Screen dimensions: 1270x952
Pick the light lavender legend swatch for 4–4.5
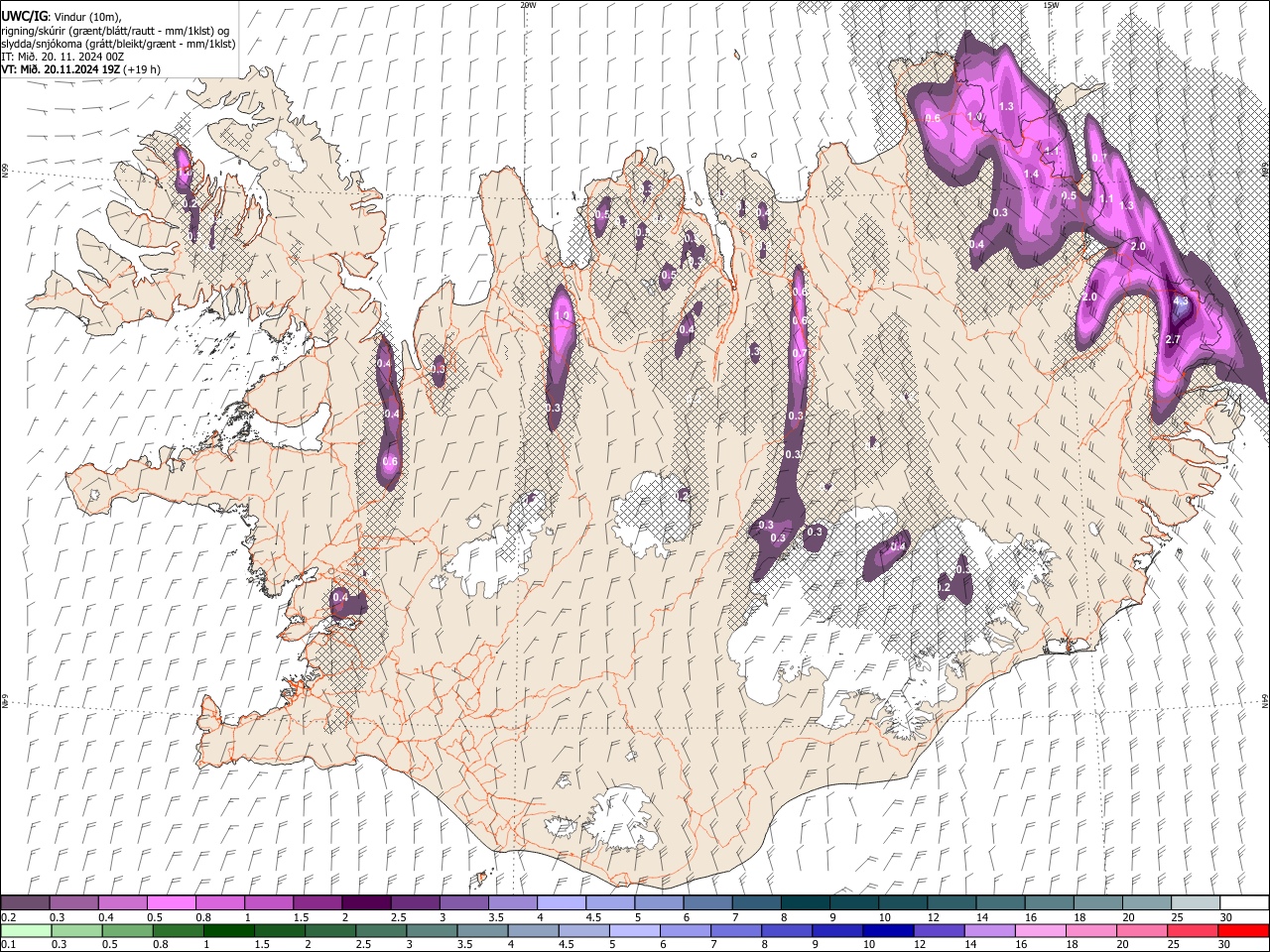pyautogui.click(x=562, y=902)
